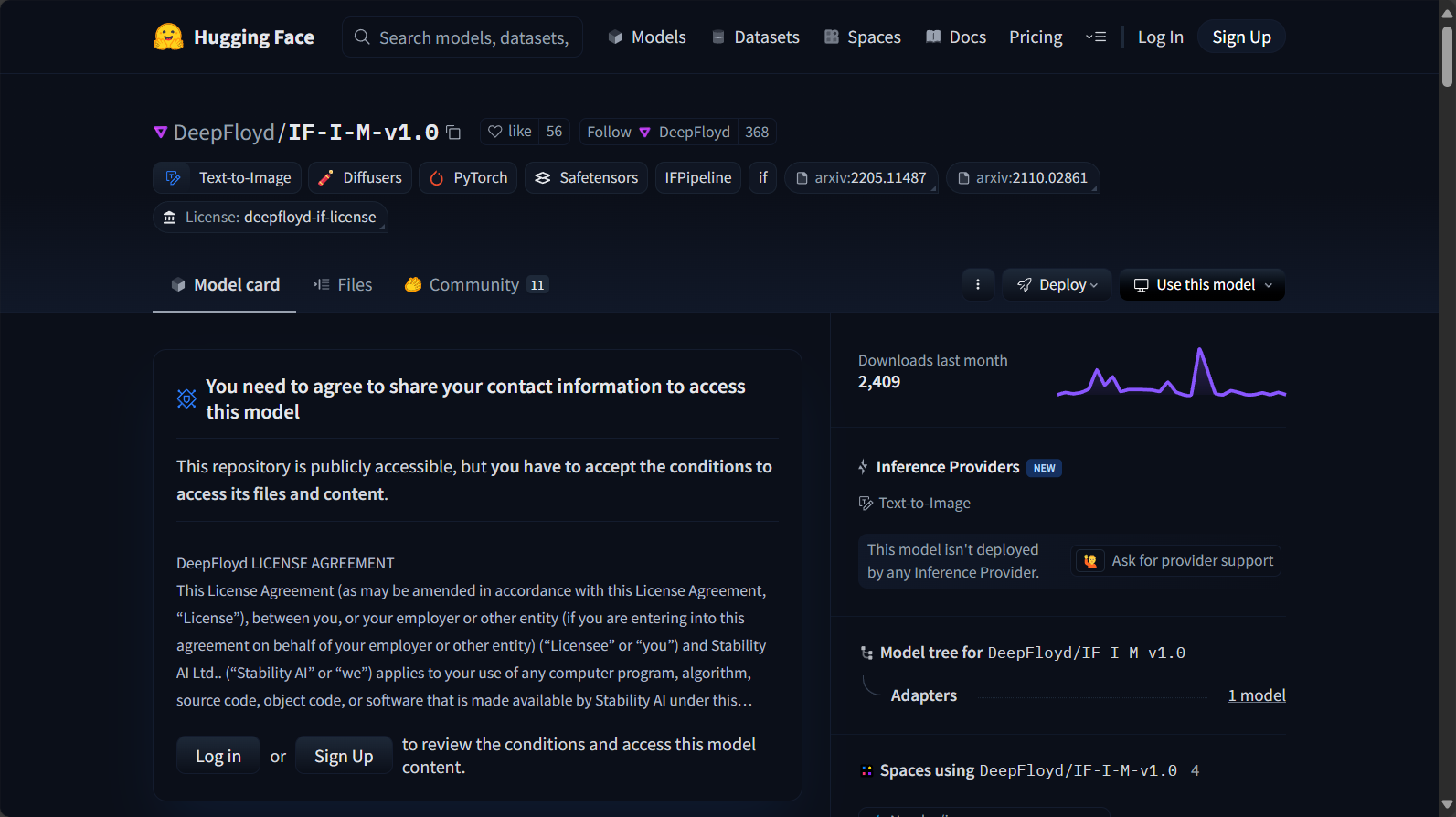The height and width of the screenshot is (817, 1456).
Task: Click the gated model badge icon
Action: coord(186,398)
